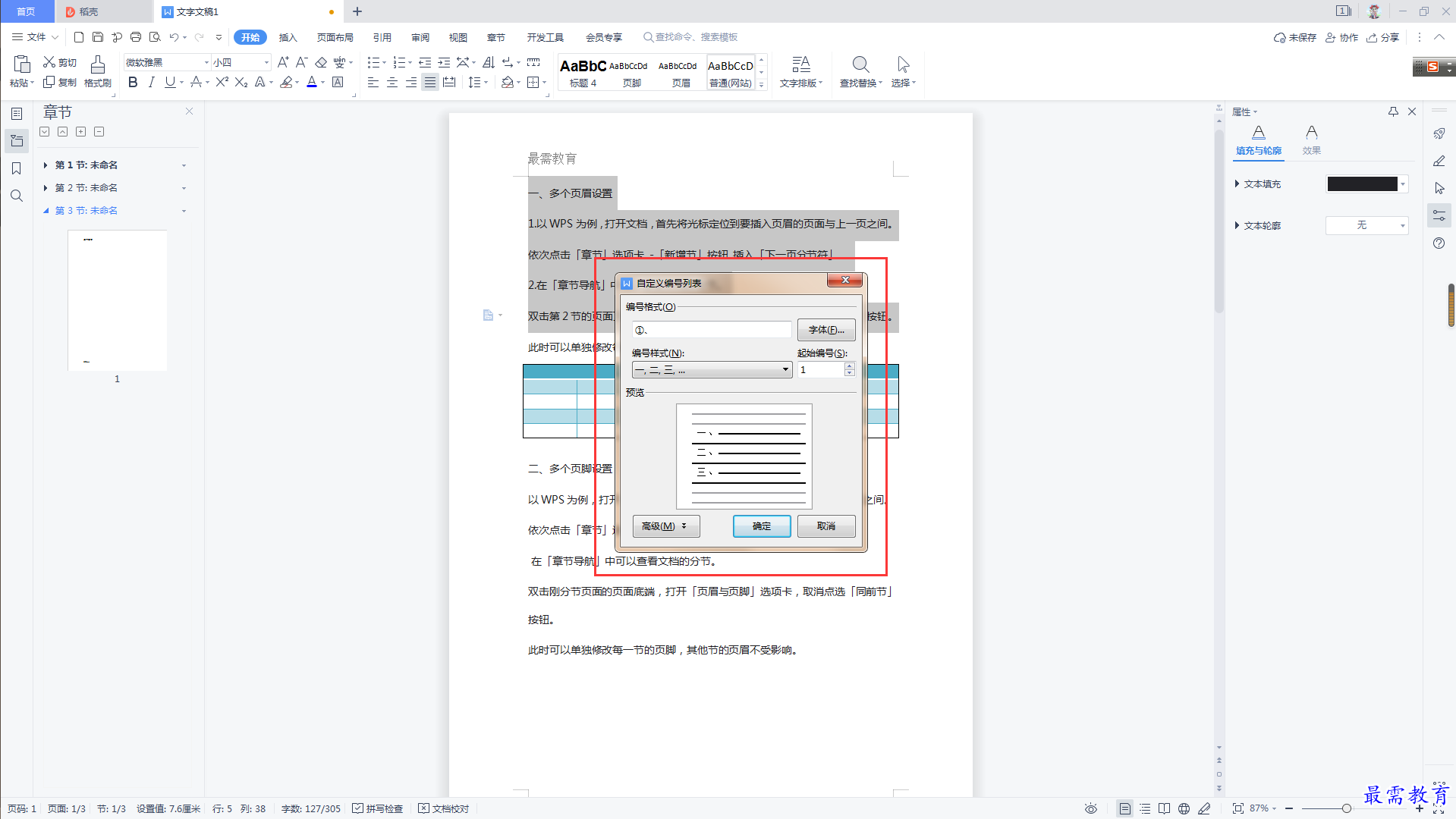Open the text outline dropdown showing 无

pyautogui.click(x=1366, y=225)
